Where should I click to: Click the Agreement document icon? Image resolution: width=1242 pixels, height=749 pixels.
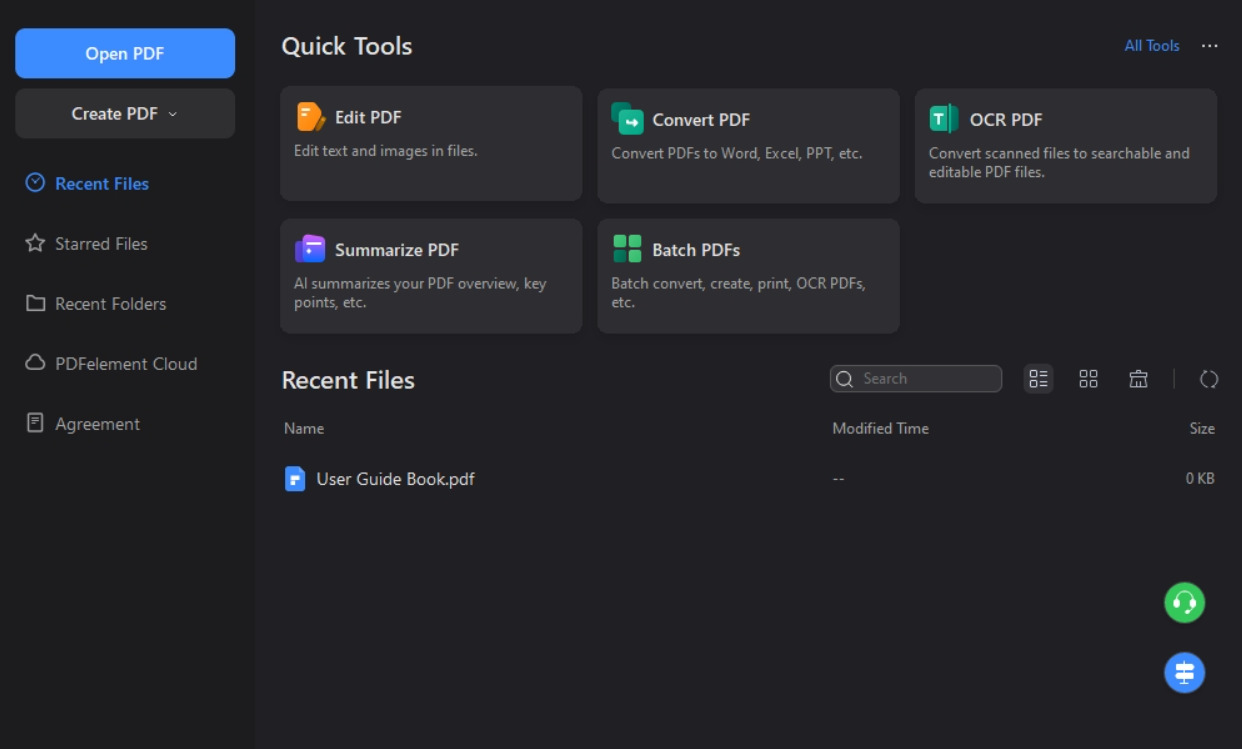[35, 423]
